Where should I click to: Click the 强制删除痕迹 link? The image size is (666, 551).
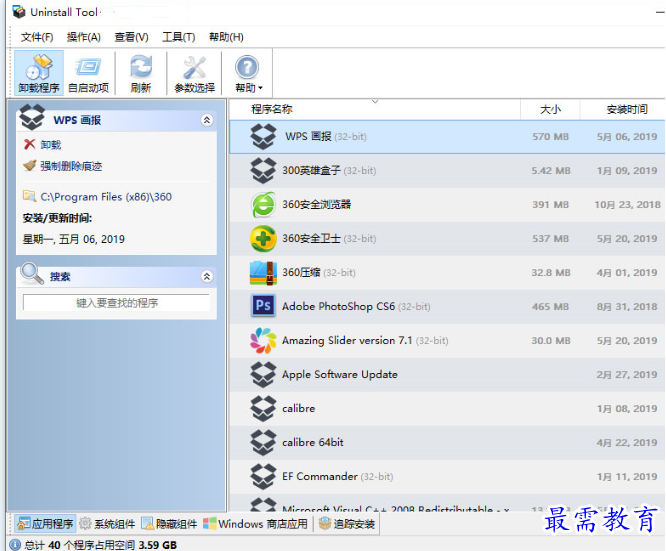pyautogui.click(x=71, y=166)
